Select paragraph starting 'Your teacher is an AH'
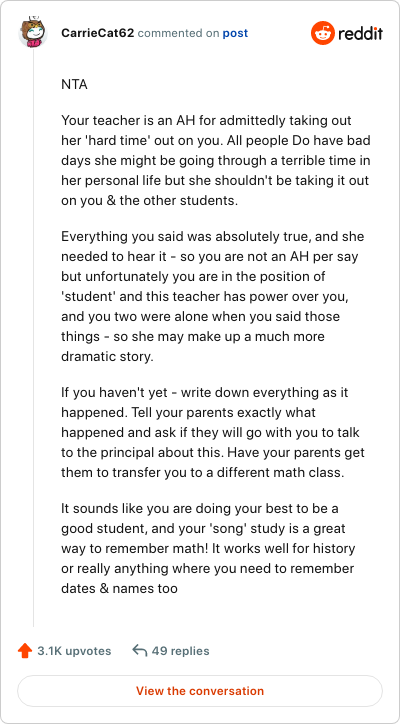The image size is (400, 724). tap(216, 161)
